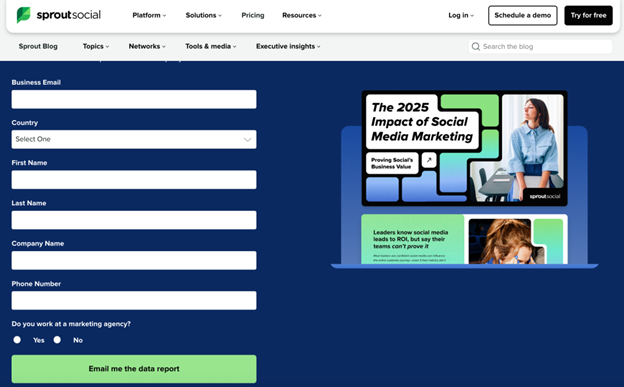Click the Last Name field

click(x=134, y=220)
